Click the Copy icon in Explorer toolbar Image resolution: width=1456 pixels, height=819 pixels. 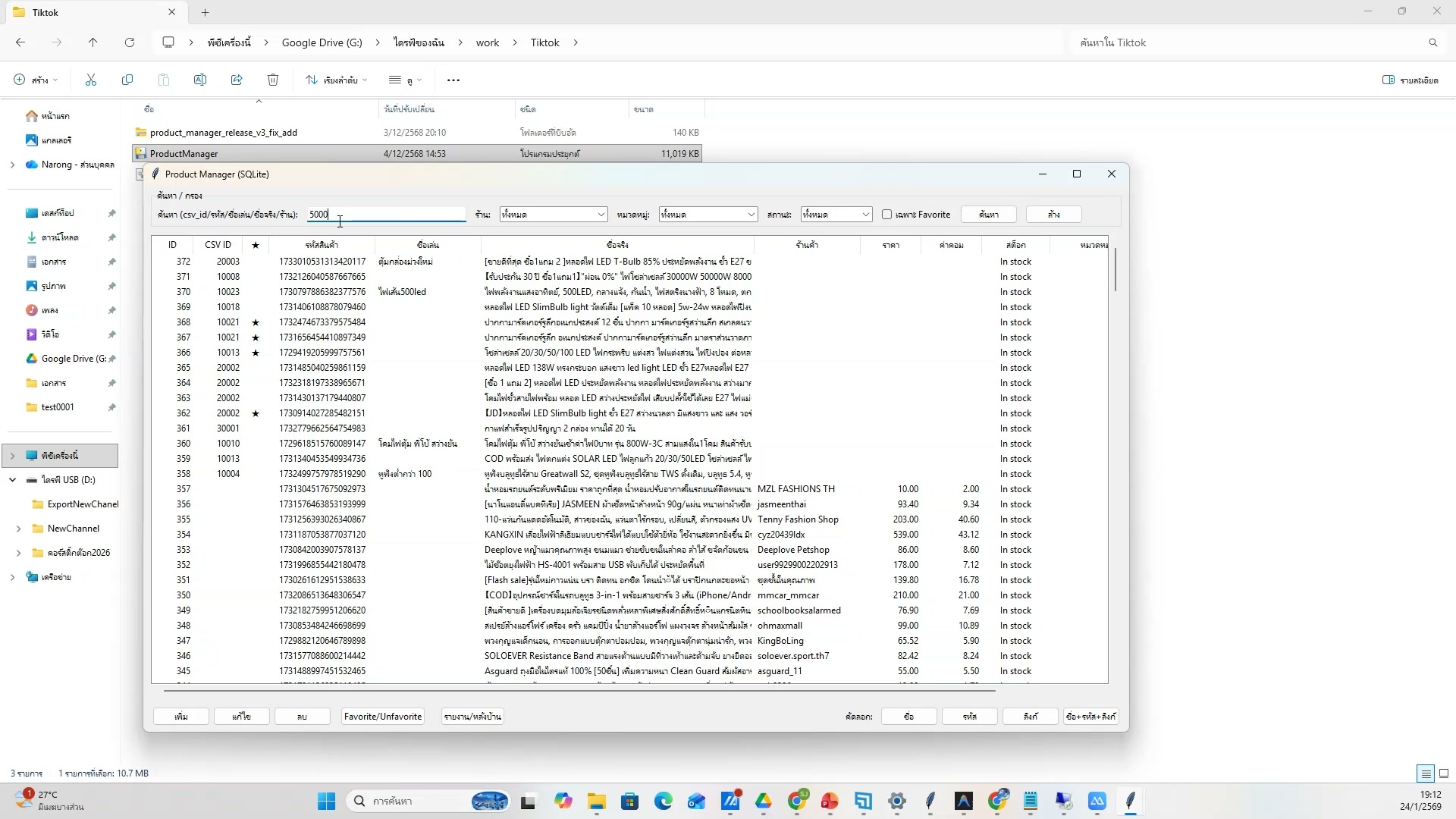click(127, 80)
